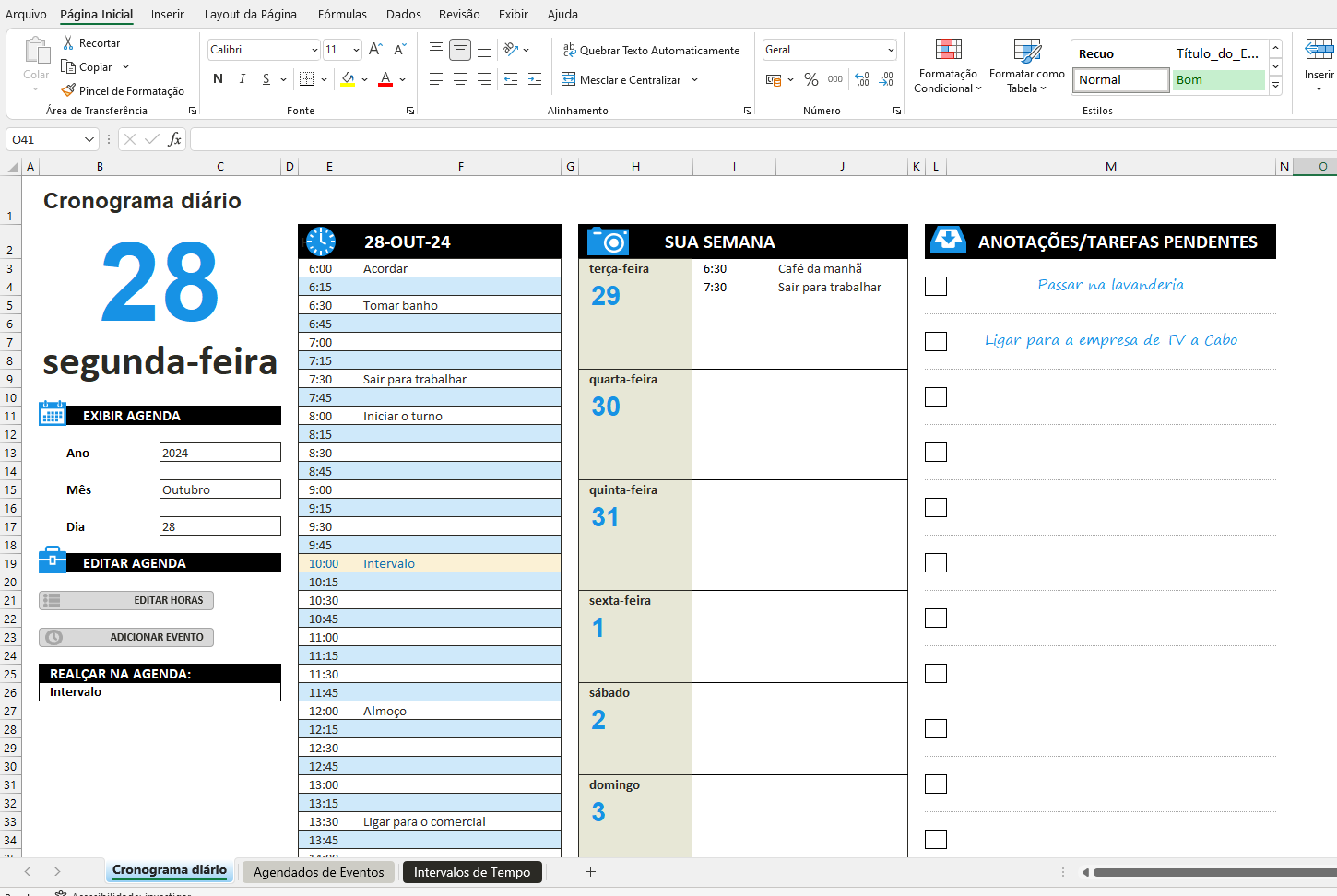Check the 'Passar na lavanderia' task checkbox
The height and width of the screenshot is (896, 1337).
(936, 287)
